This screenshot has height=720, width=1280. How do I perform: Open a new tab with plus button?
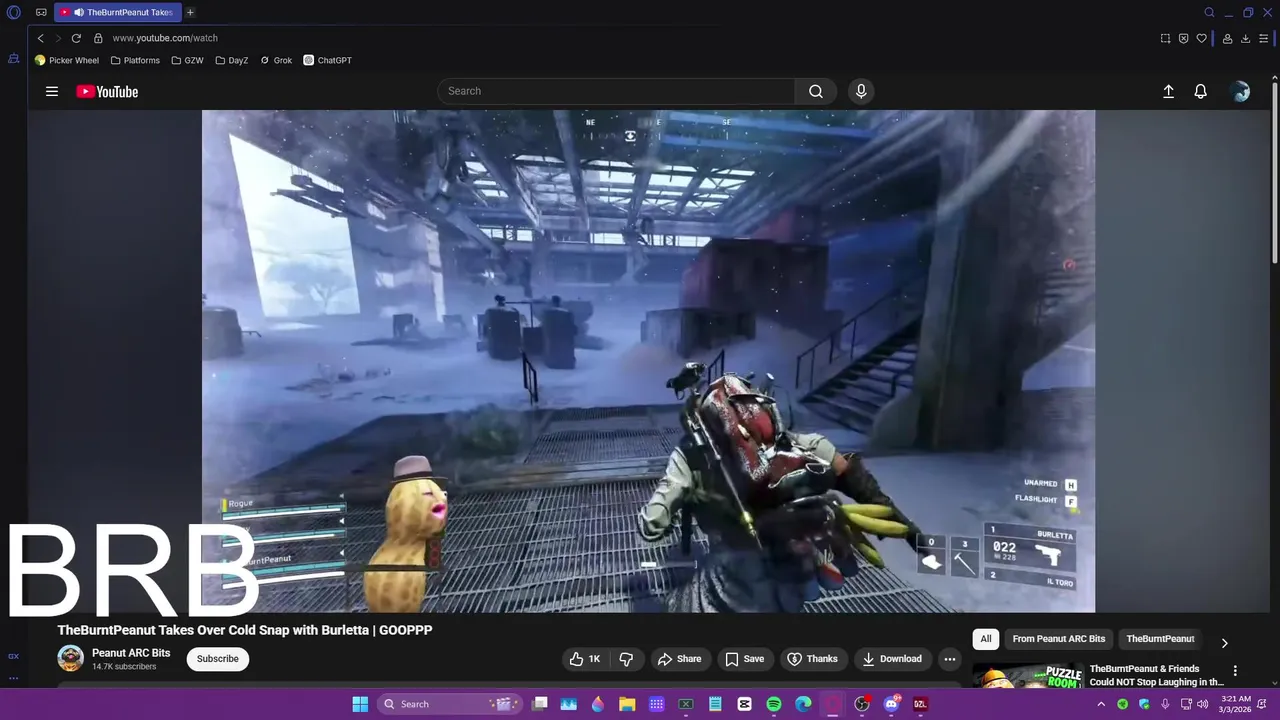[x=190, y=13]
